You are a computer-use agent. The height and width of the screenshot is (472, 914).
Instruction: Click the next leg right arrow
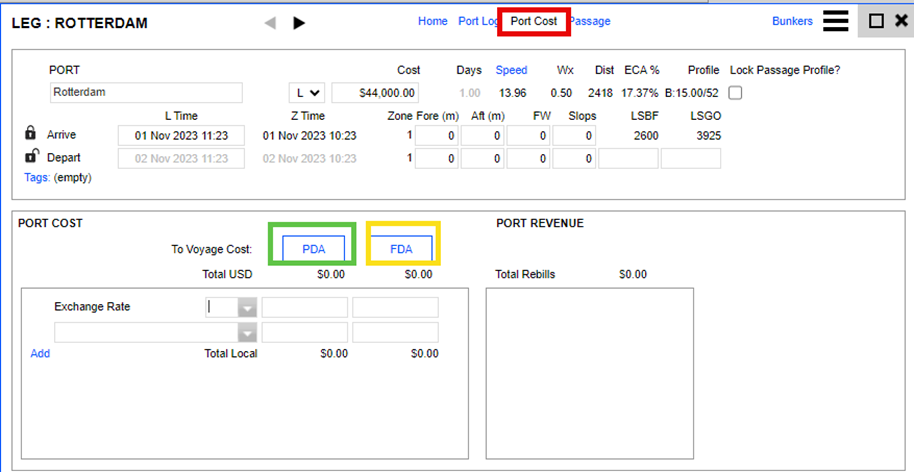click(299, 23)
